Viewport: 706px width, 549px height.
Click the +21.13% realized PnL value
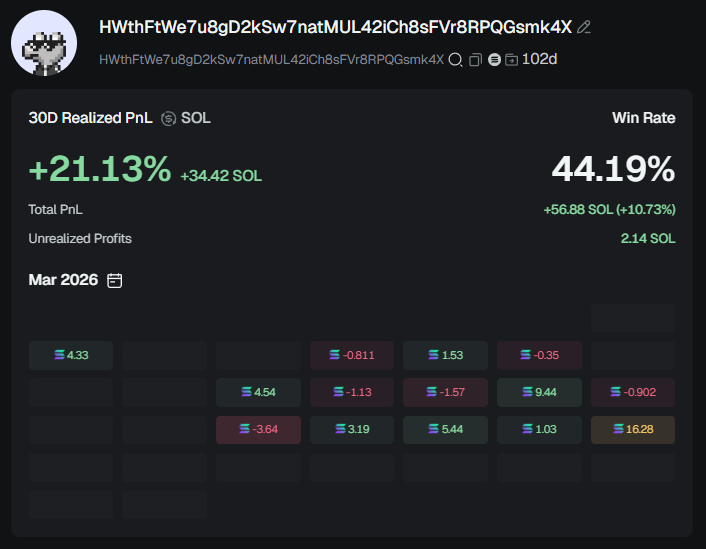coord(100,169)
